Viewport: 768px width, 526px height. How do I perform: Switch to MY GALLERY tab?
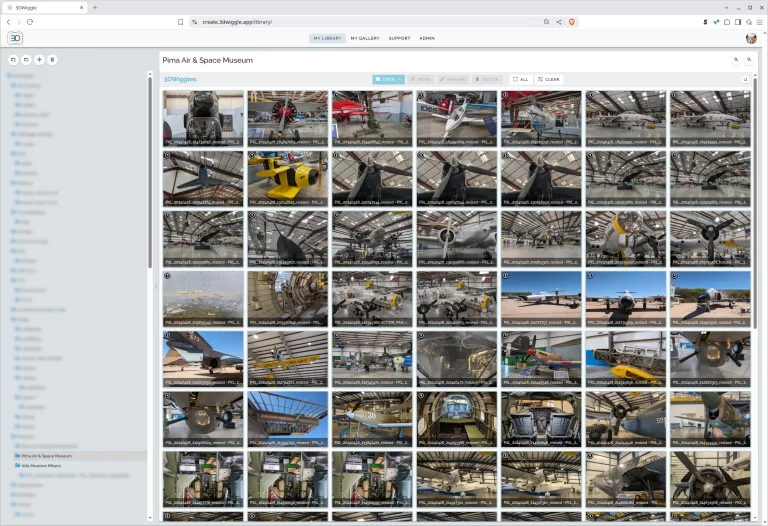pos(365,38)
